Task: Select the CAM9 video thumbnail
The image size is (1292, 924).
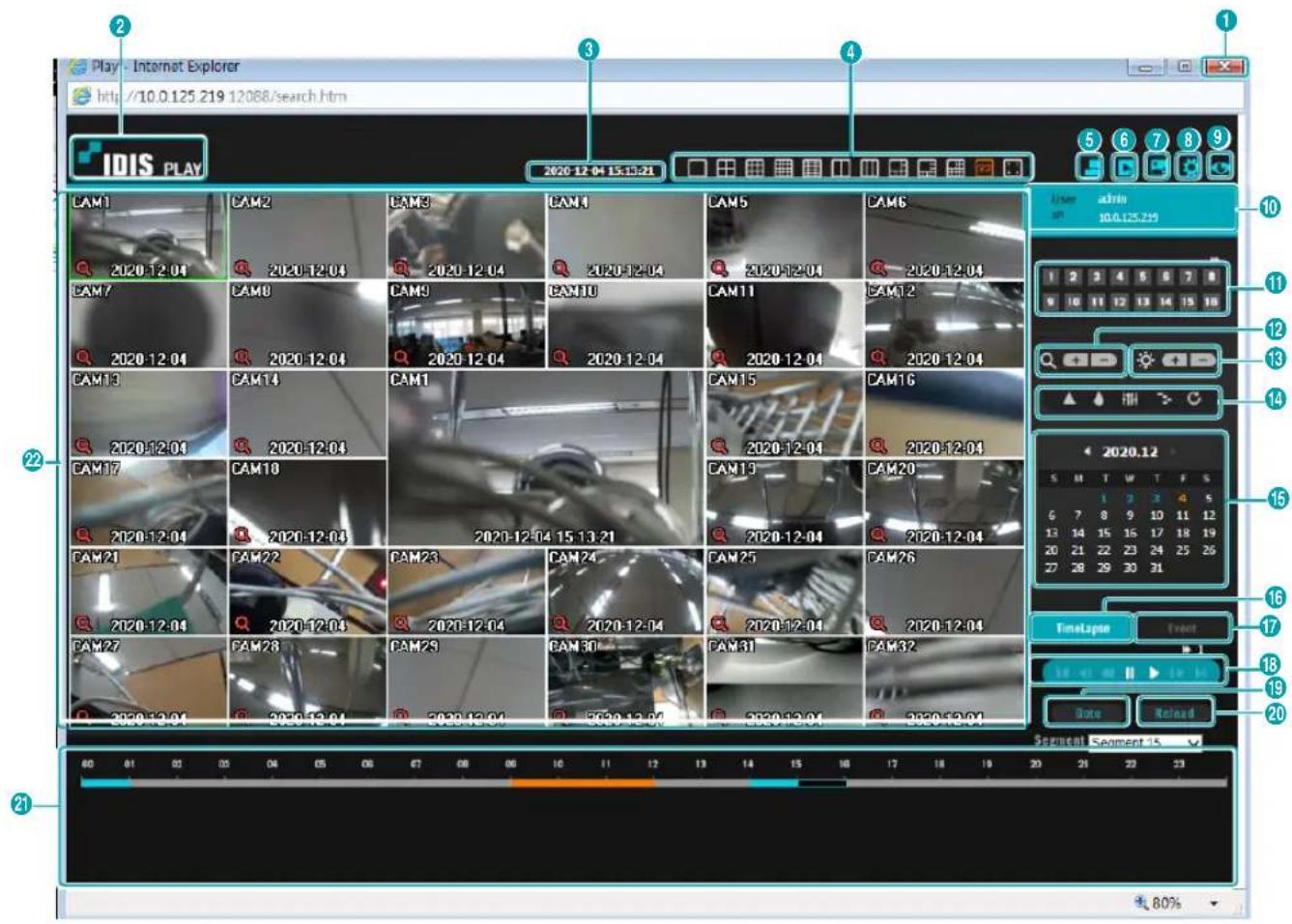Action: pyautogui.click(x=466, y=325)
